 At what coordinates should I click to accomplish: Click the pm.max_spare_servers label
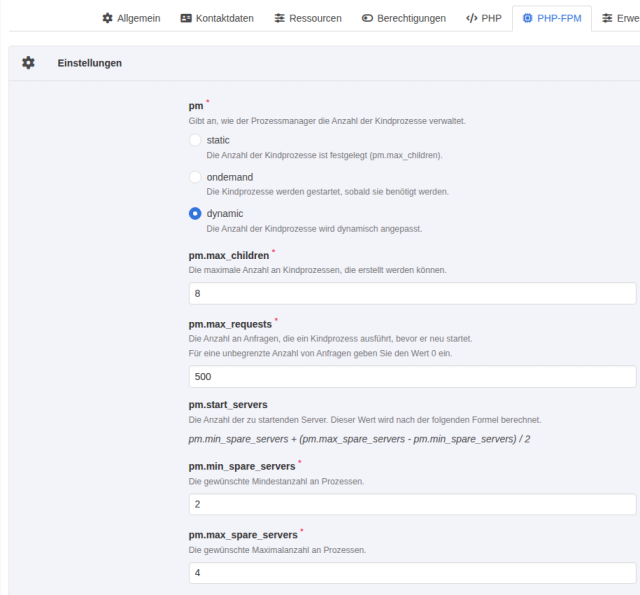point(243,535)
